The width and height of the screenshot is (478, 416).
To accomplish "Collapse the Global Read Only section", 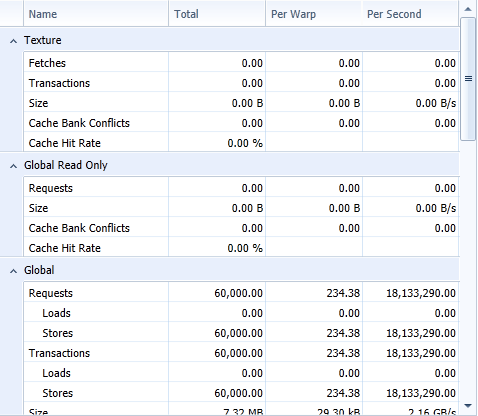I will [x=13, y=166].
